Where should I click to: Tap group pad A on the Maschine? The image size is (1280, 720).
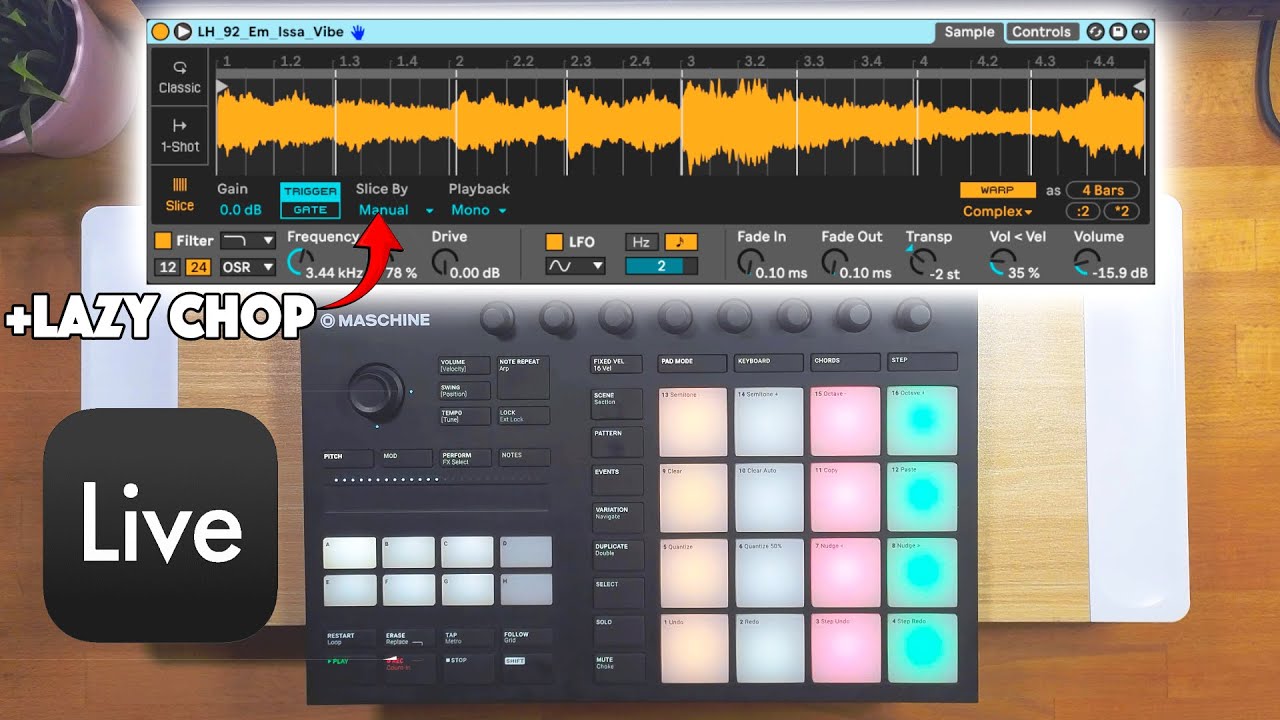[x=350, y=552]
